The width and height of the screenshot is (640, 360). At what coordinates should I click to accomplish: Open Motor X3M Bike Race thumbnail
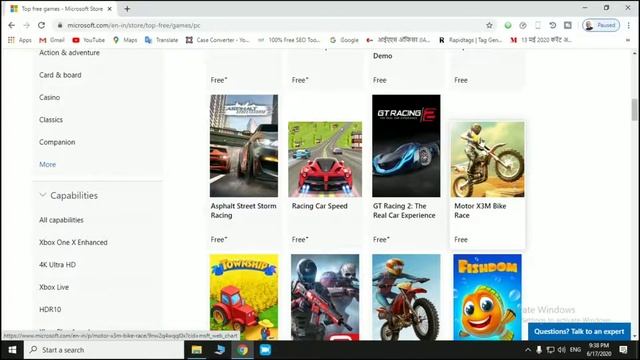click(x=487, y=159)
